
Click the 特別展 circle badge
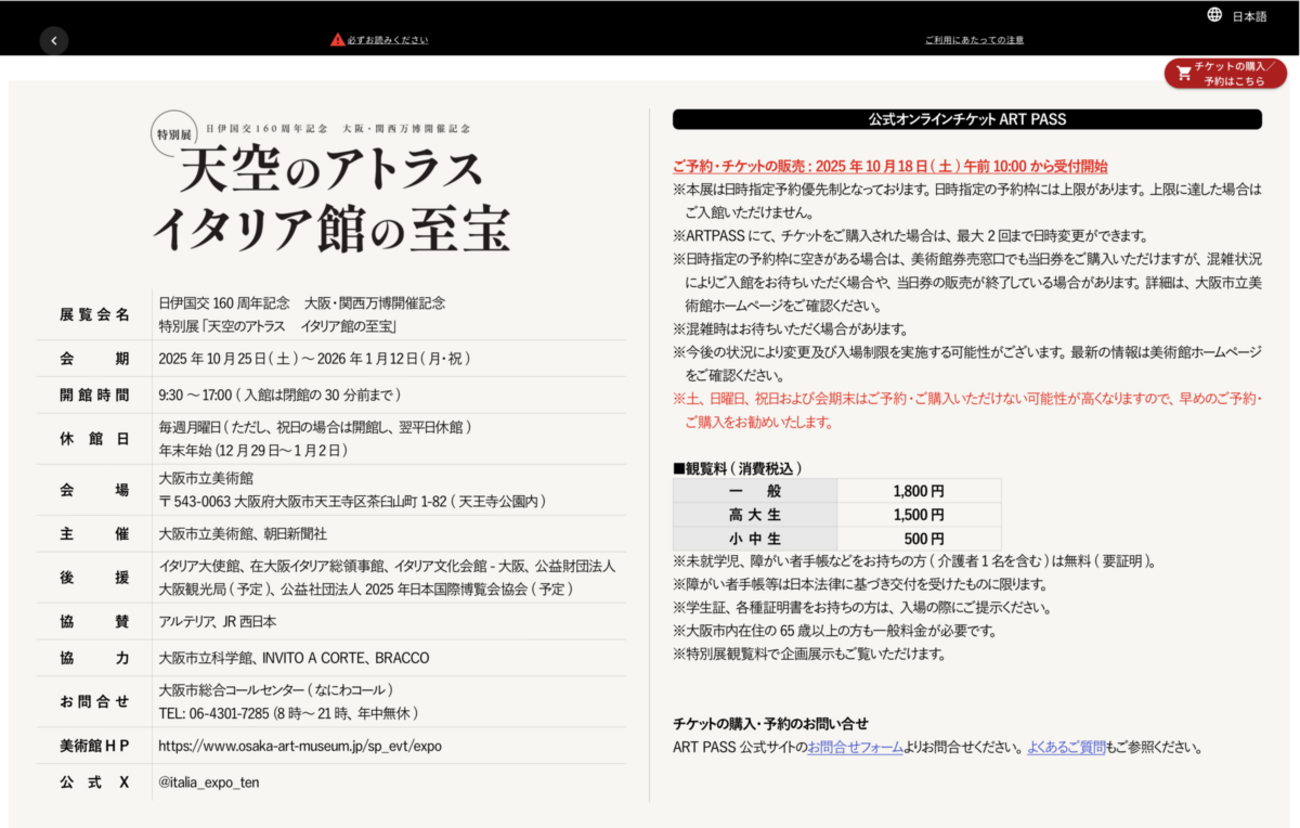[x=176, y=133]
